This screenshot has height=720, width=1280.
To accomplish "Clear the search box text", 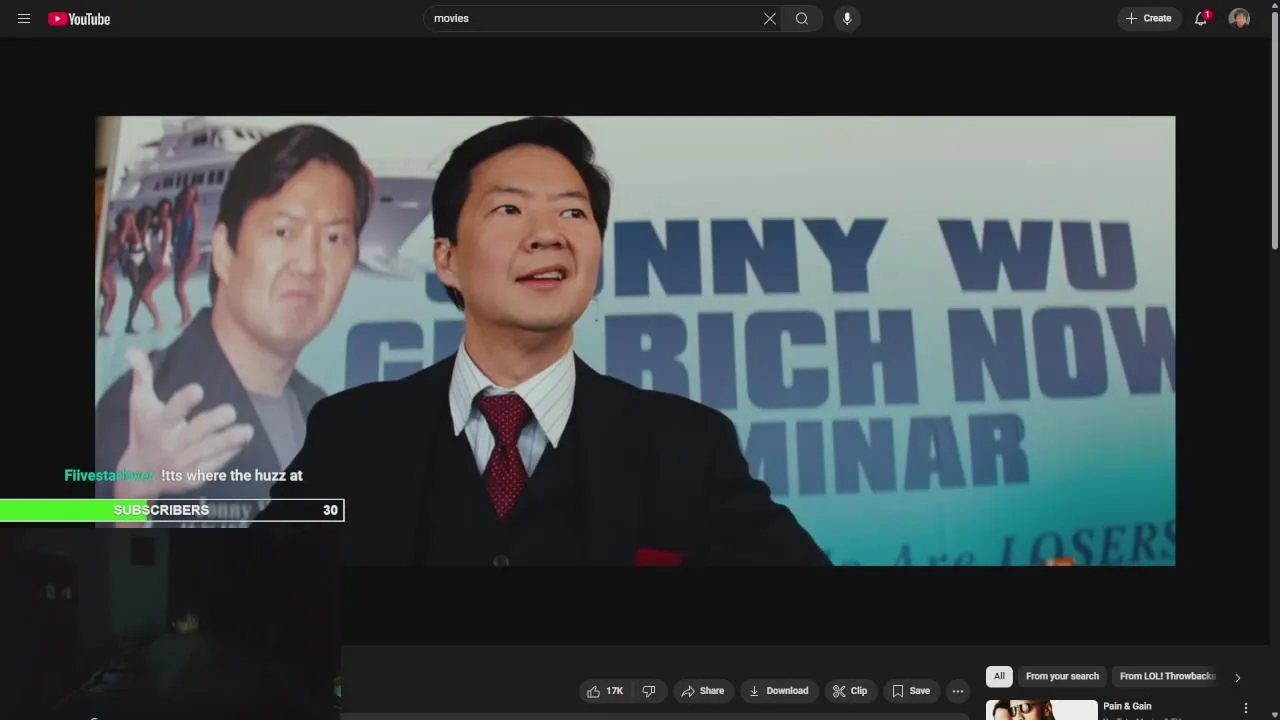I will pyautogui.click(x=770, y=18).
